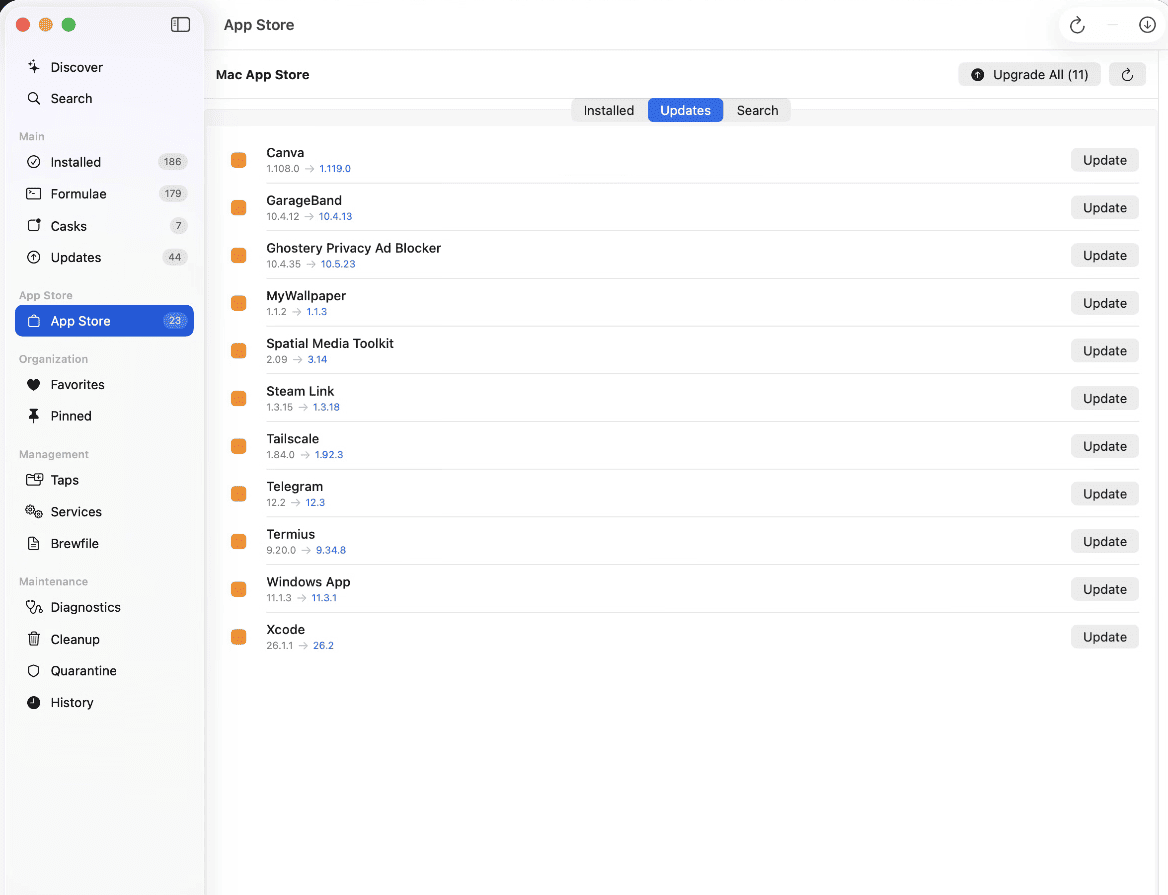1168x895 pixels.
Task: Open Discover in the sidebar
Action: click(x=104, y=67)
